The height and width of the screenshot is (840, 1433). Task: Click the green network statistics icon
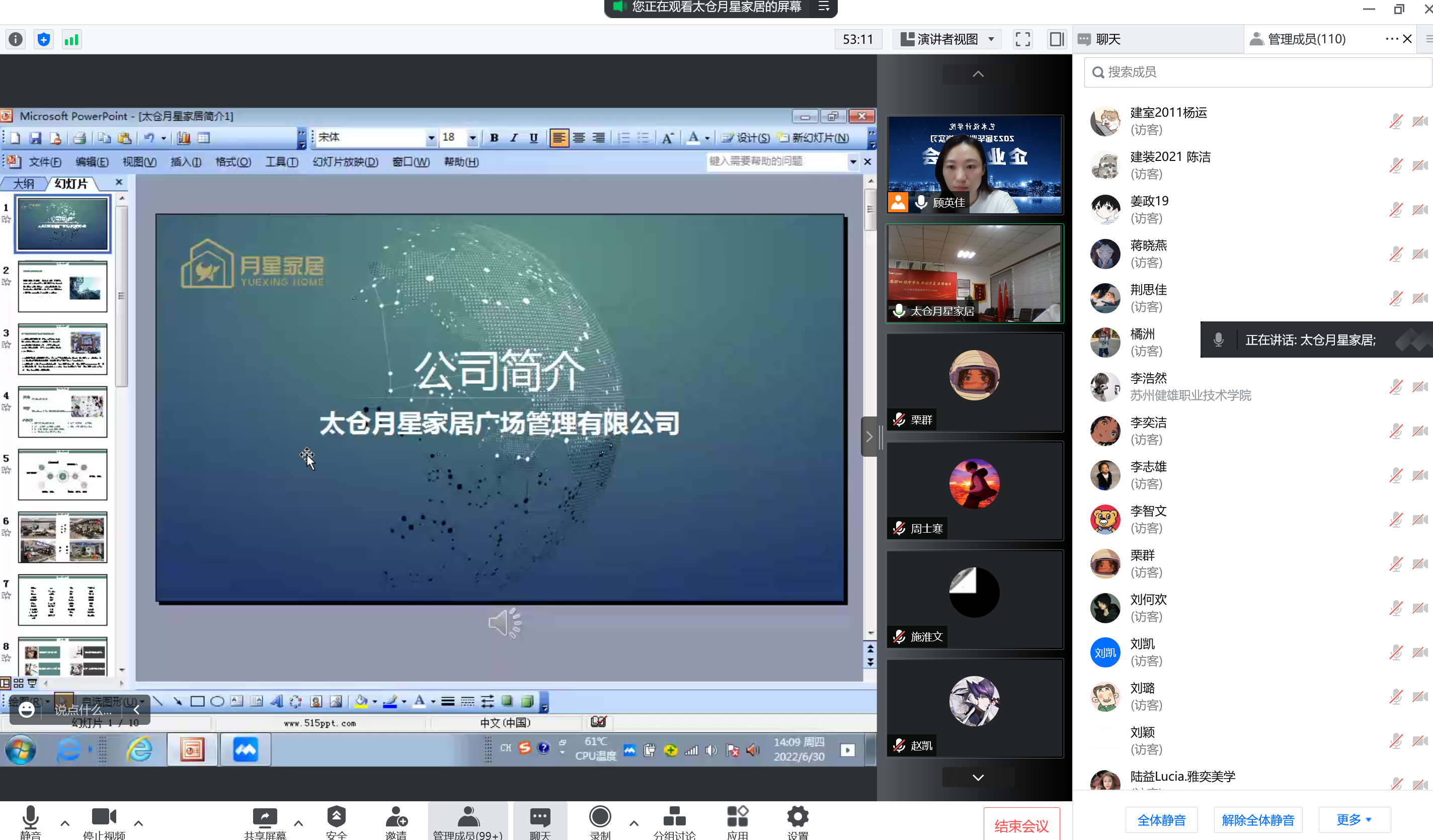[x=71, y=39]
